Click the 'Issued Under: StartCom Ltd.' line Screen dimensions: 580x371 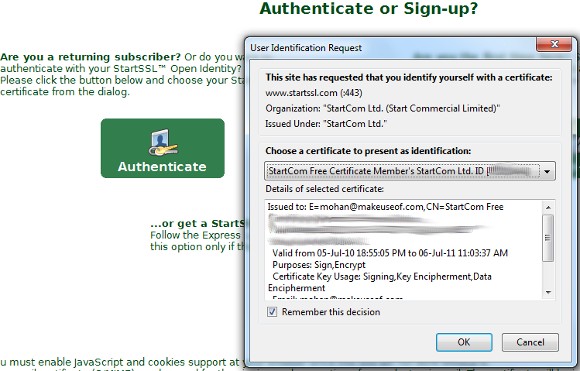click(x=326, y=124)
